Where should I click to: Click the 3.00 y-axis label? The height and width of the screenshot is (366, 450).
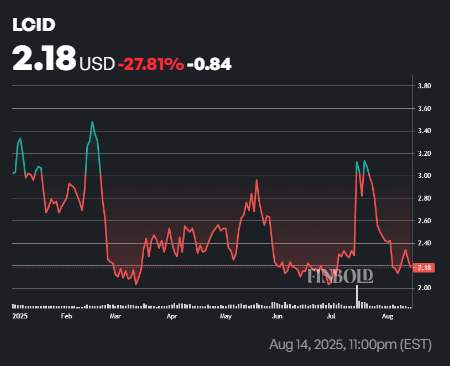[425, 176]
